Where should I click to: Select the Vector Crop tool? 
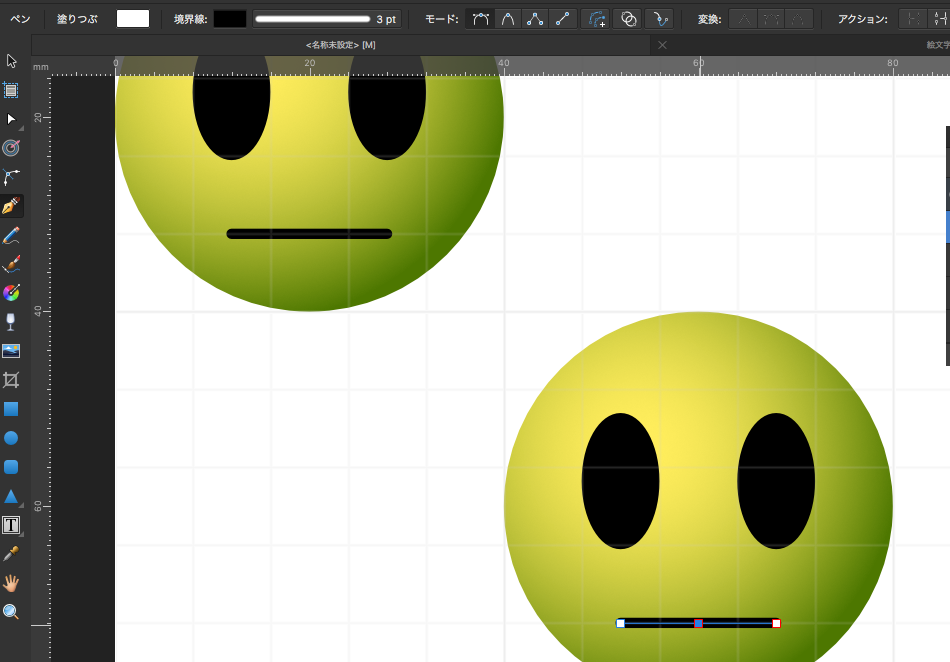click(x=11, y=380)
